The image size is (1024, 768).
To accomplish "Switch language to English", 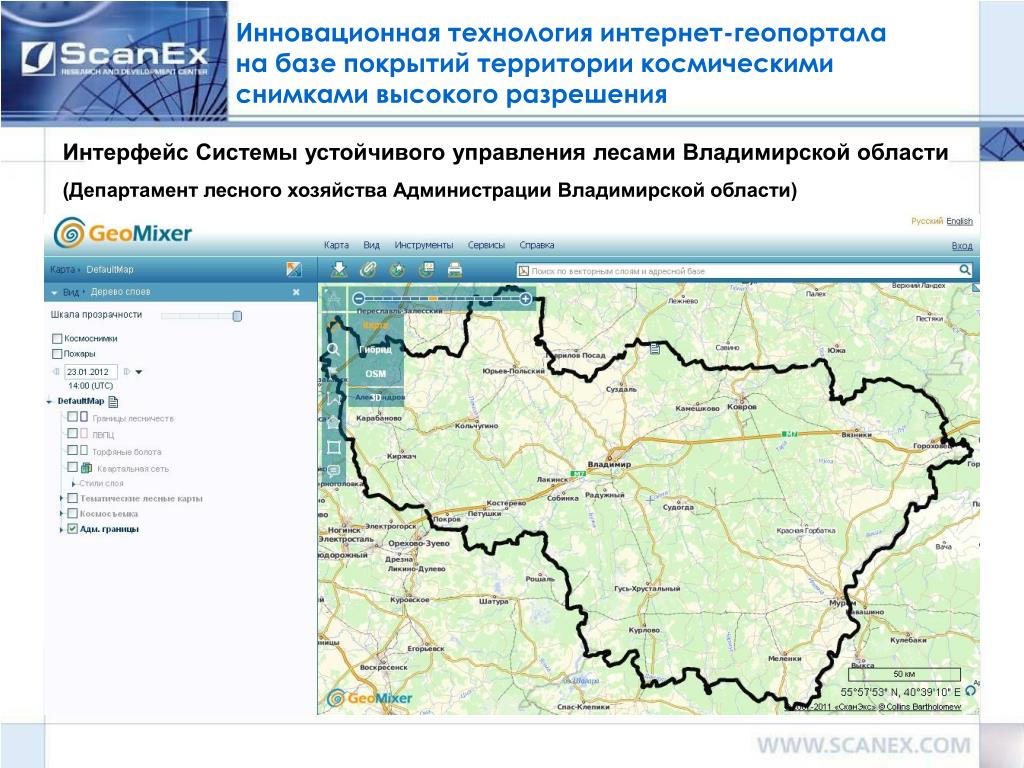I will pyautogui.click(x=959, y=221).
